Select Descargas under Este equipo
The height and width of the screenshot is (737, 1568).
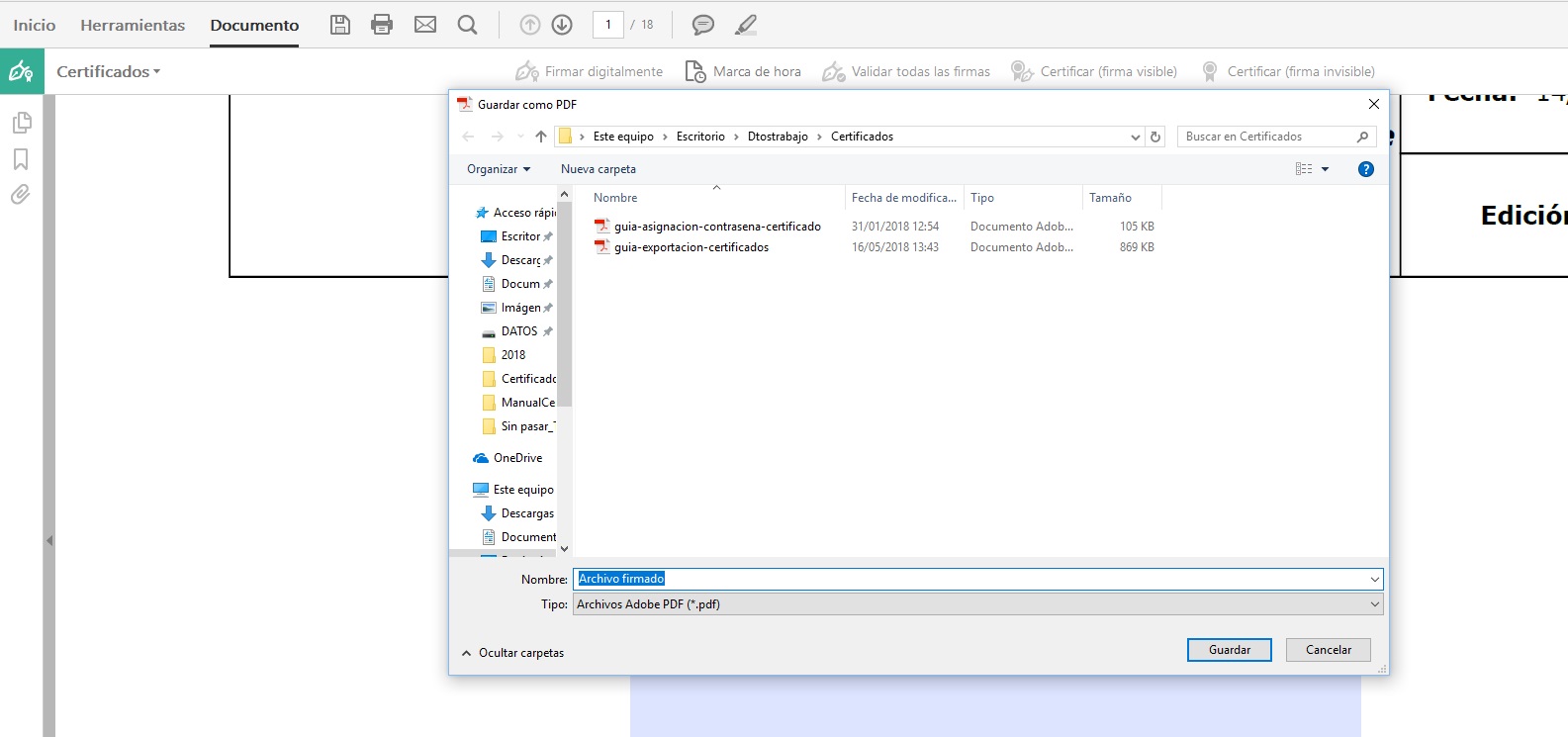click(x=517, y=513)
